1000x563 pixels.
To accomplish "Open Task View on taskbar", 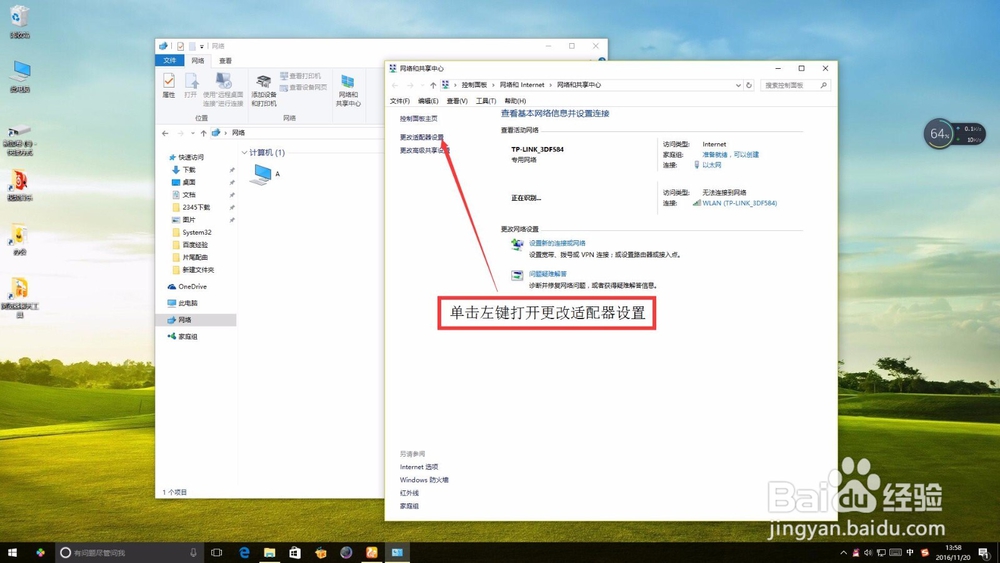I will click(x=216, y=552).
